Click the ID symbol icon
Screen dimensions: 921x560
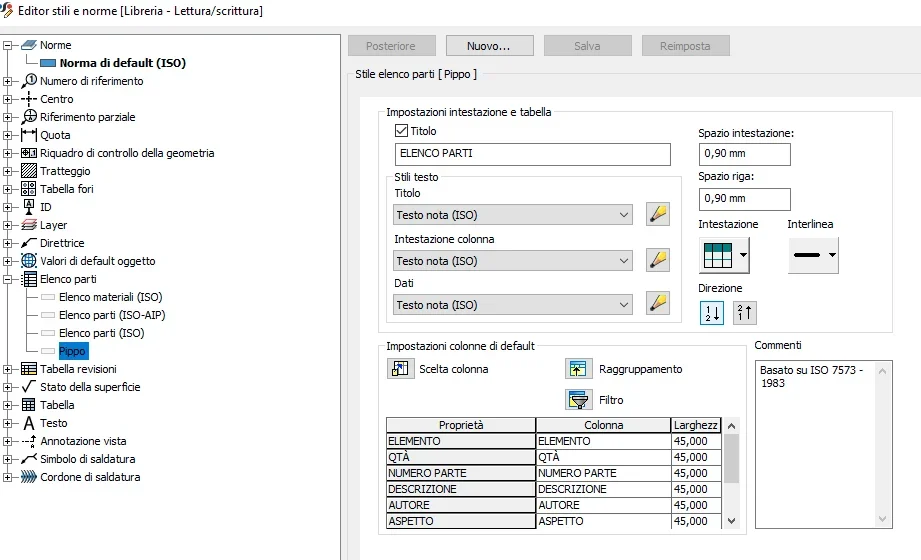29,207
